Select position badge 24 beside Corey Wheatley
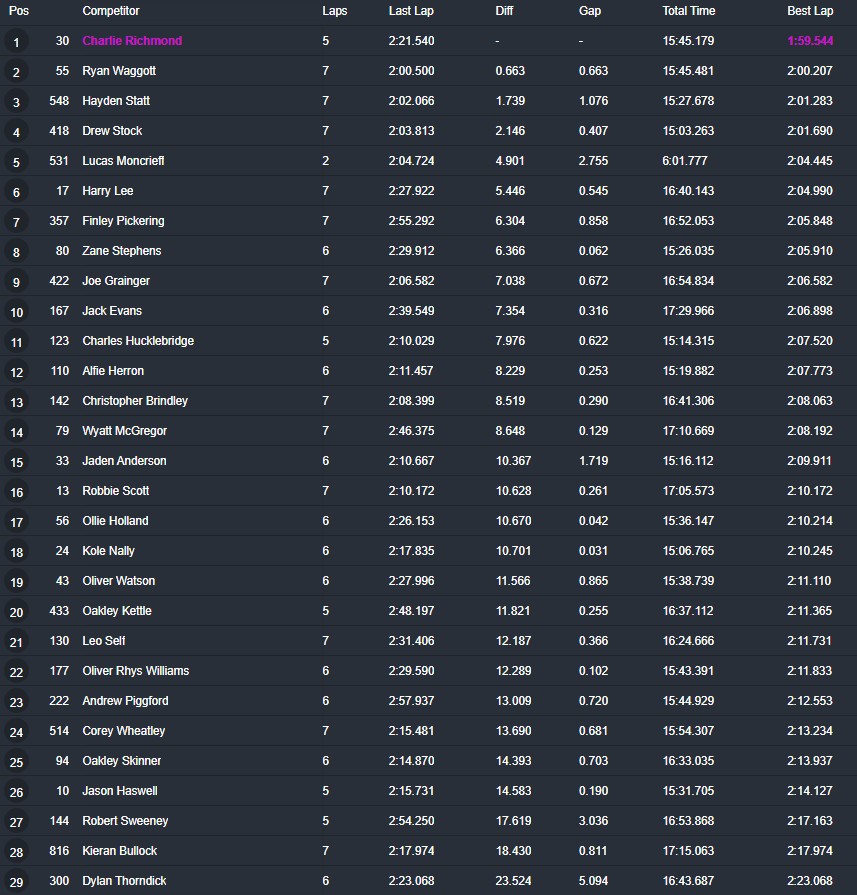This screenshot has width=857, height=895. pos(16,732)
